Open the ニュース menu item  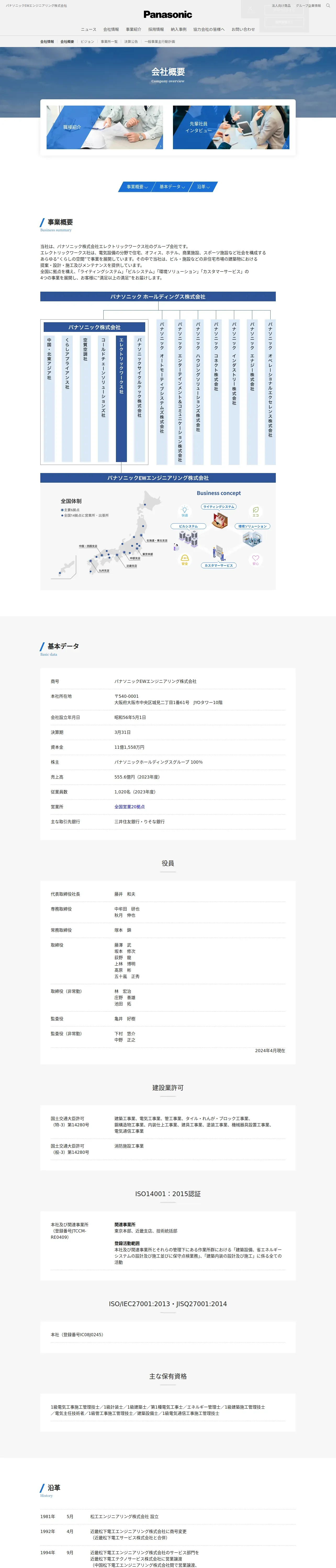(x=88, y=29)
